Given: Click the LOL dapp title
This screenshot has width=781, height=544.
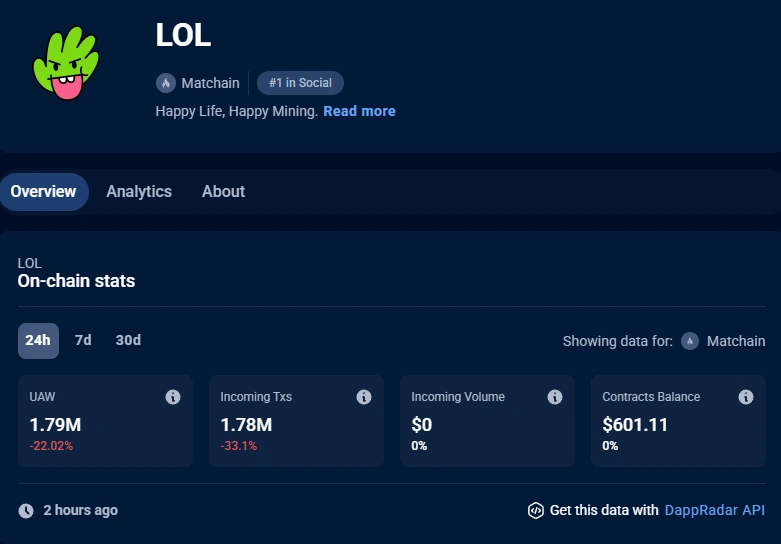Looking at the screenshot, I should click(183, 35).
